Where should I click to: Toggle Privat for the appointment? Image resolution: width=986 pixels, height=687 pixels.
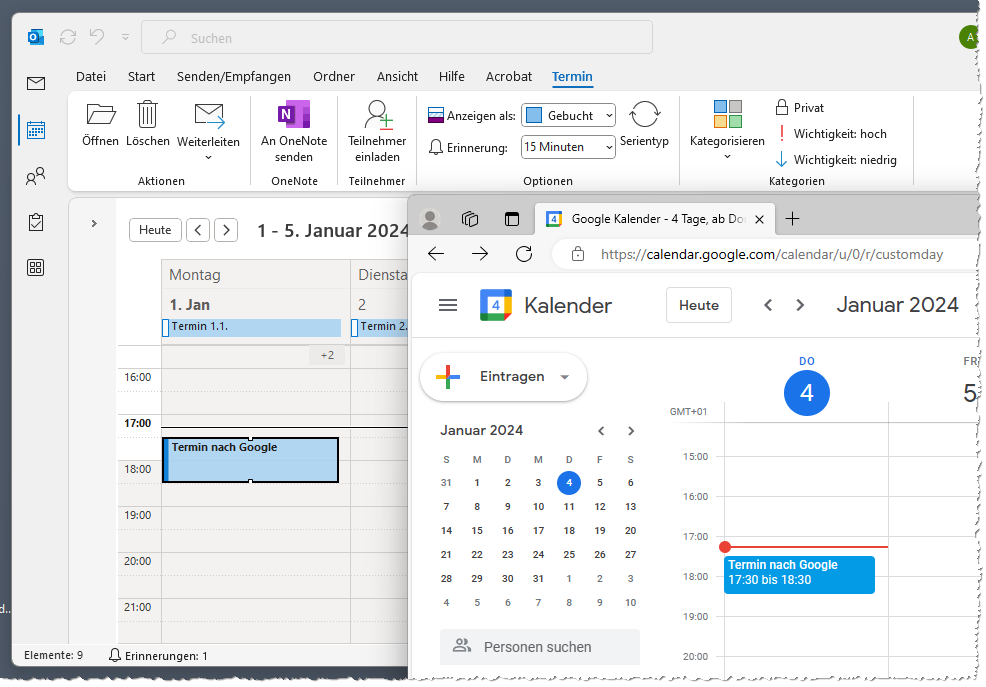[800, 107]
